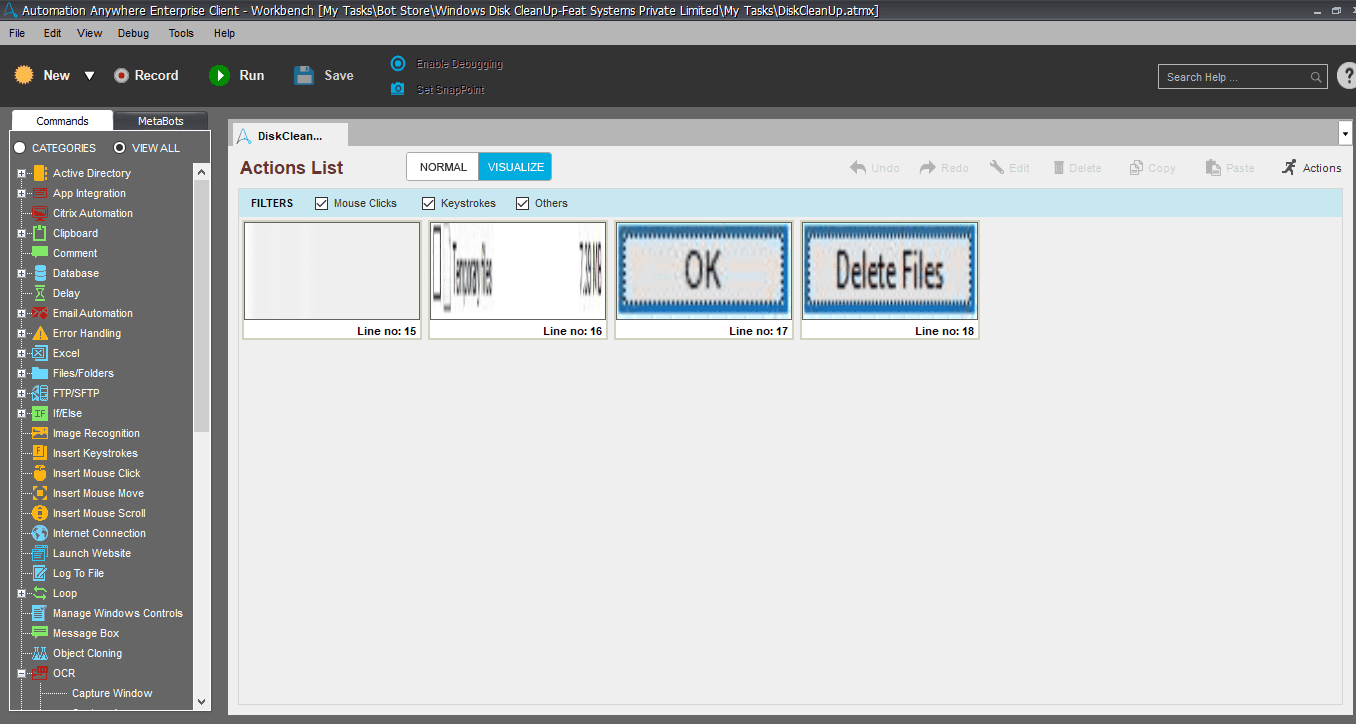The width and height of the screenshot is (1356, 724).
Task: Select the Delete Files thumbnail Line 18
Action: coord(889,281)
